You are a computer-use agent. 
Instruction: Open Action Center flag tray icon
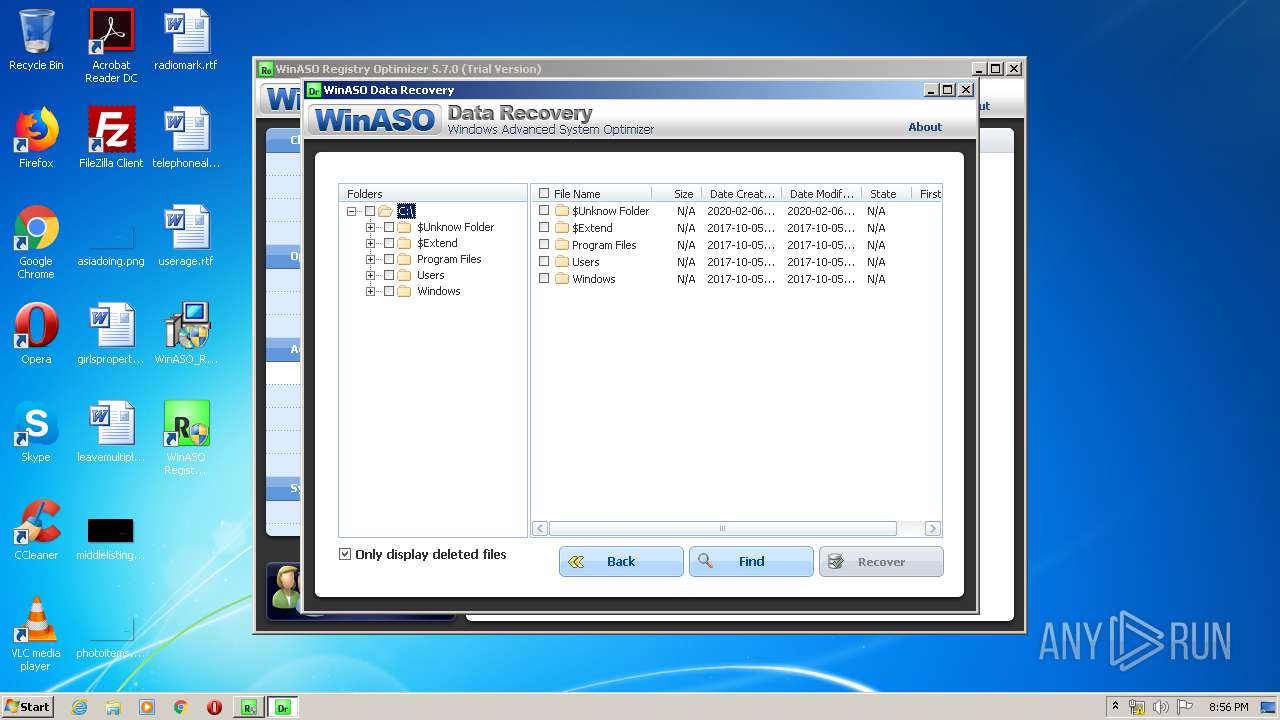pos(1185,707)
